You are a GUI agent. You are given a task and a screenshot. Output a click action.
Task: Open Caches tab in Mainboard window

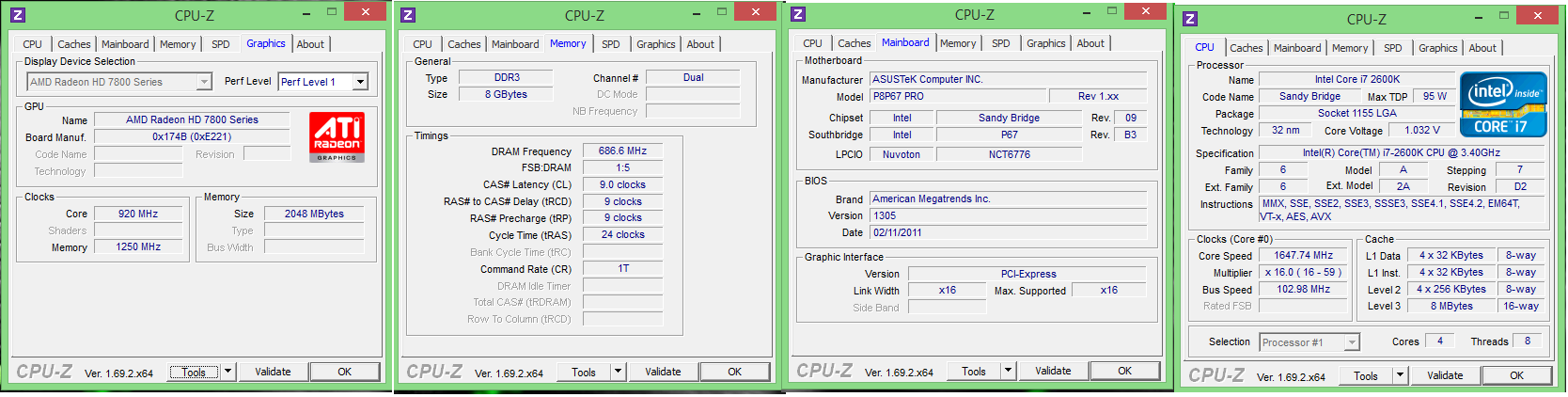point(855,43)
